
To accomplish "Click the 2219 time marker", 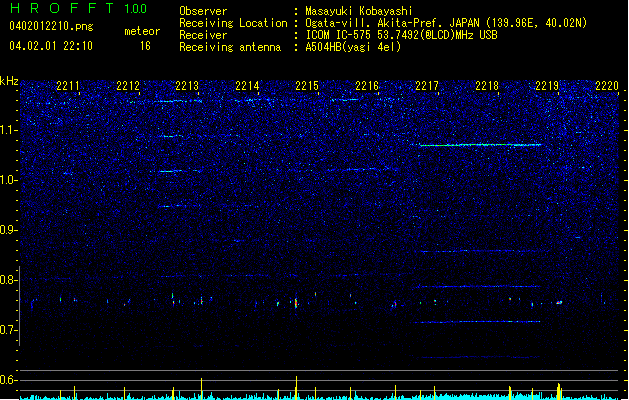I will 547,85.
